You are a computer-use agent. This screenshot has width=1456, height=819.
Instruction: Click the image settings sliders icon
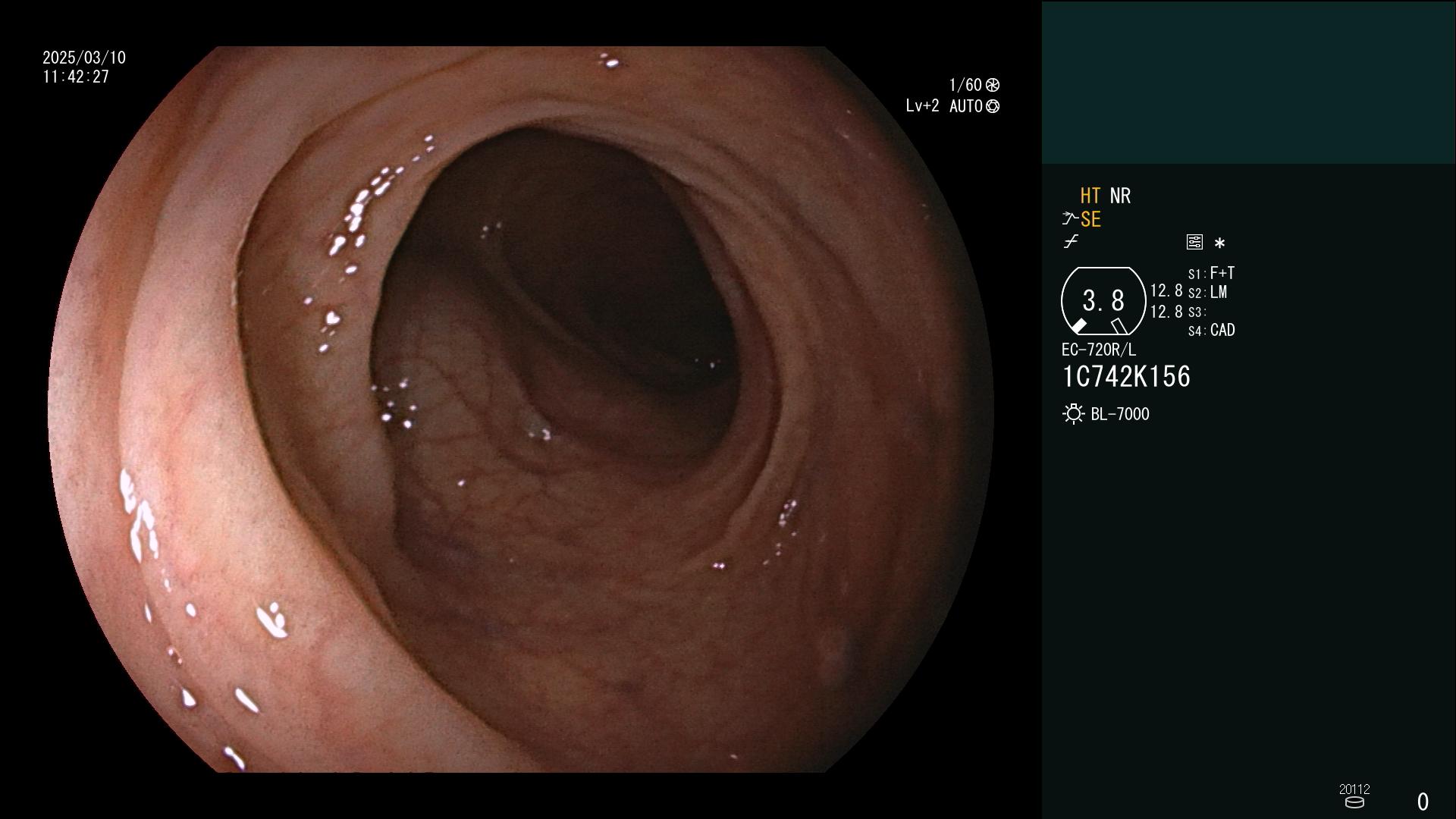click(x=1194, y=242)
